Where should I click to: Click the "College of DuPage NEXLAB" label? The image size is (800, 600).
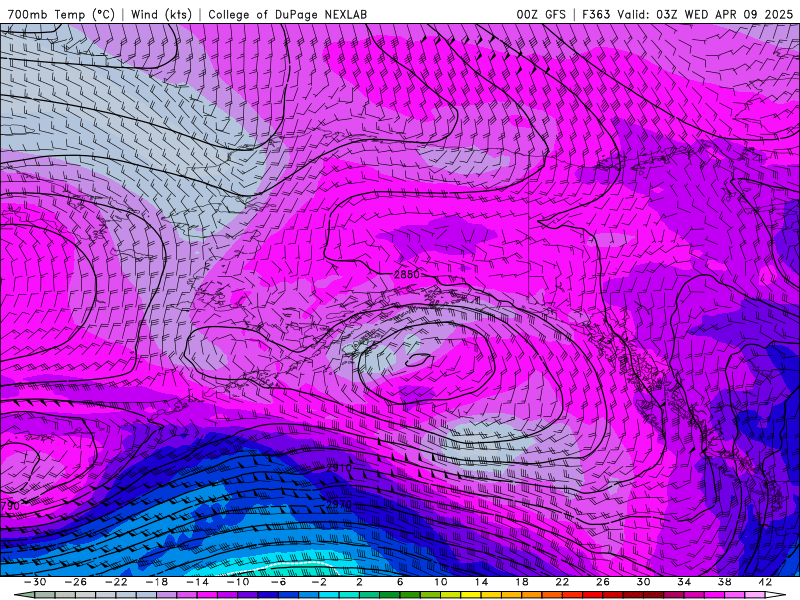[287, 14]
